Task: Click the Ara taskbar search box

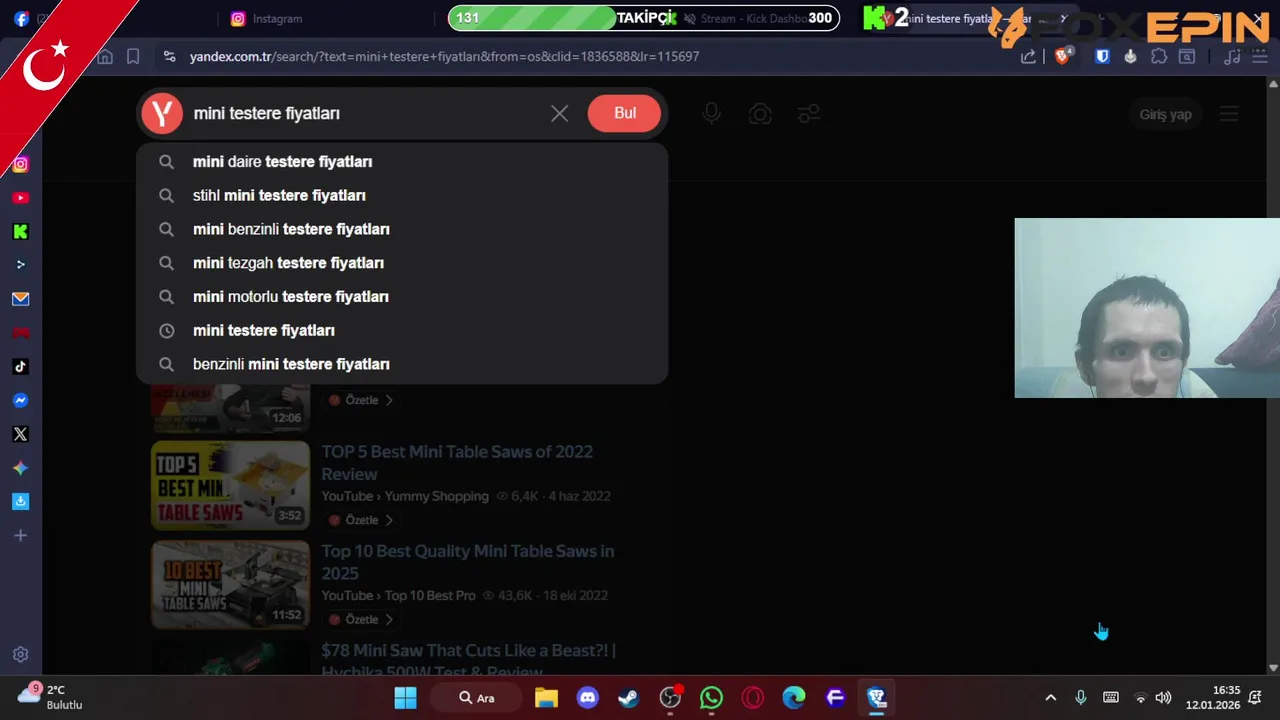Action: pyautogui.click(x=477, y=698)
